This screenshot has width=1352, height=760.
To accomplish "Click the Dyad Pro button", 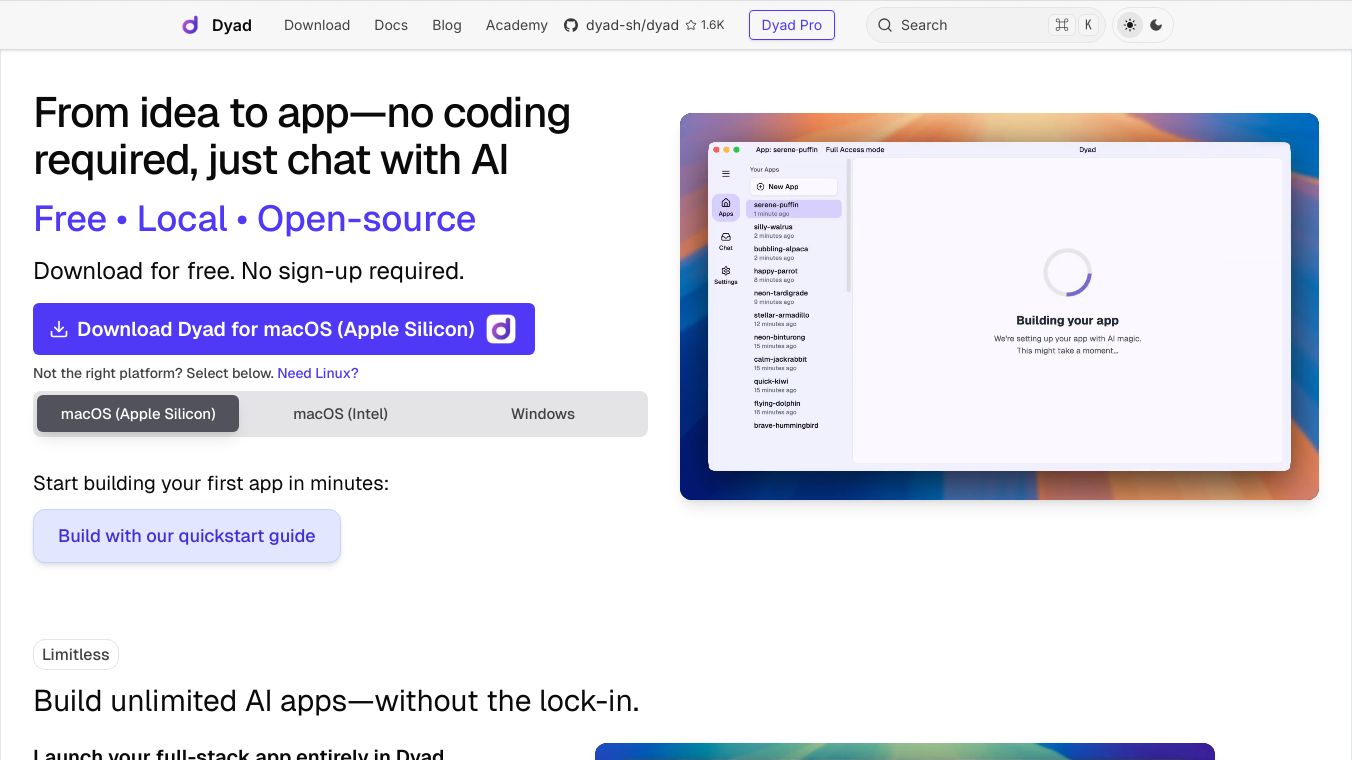I will pyautogui.click(x=792, y=25).
